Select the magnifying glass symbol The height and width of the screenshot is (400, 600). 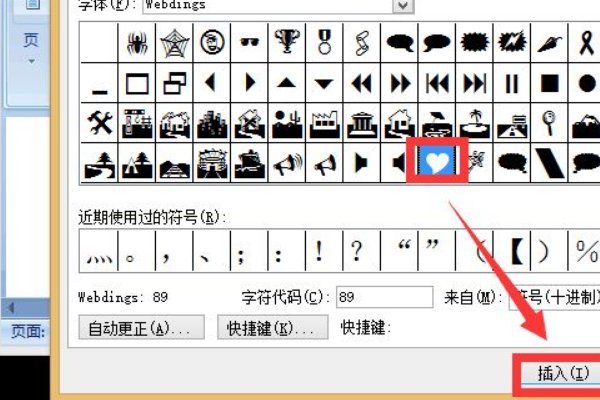[549, 123]
